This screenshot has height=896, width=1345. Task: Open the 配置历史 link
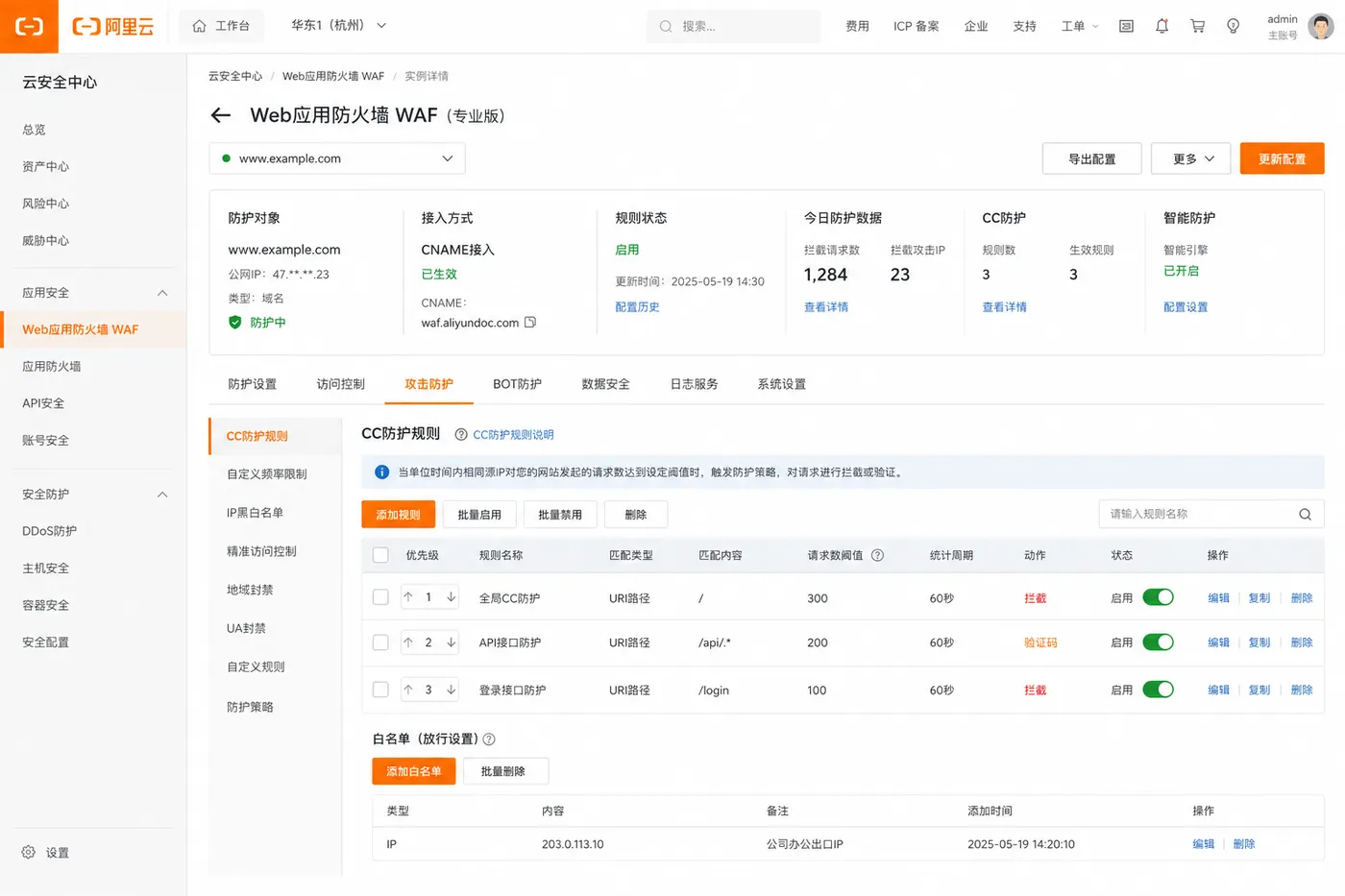(x=637, y=307)
